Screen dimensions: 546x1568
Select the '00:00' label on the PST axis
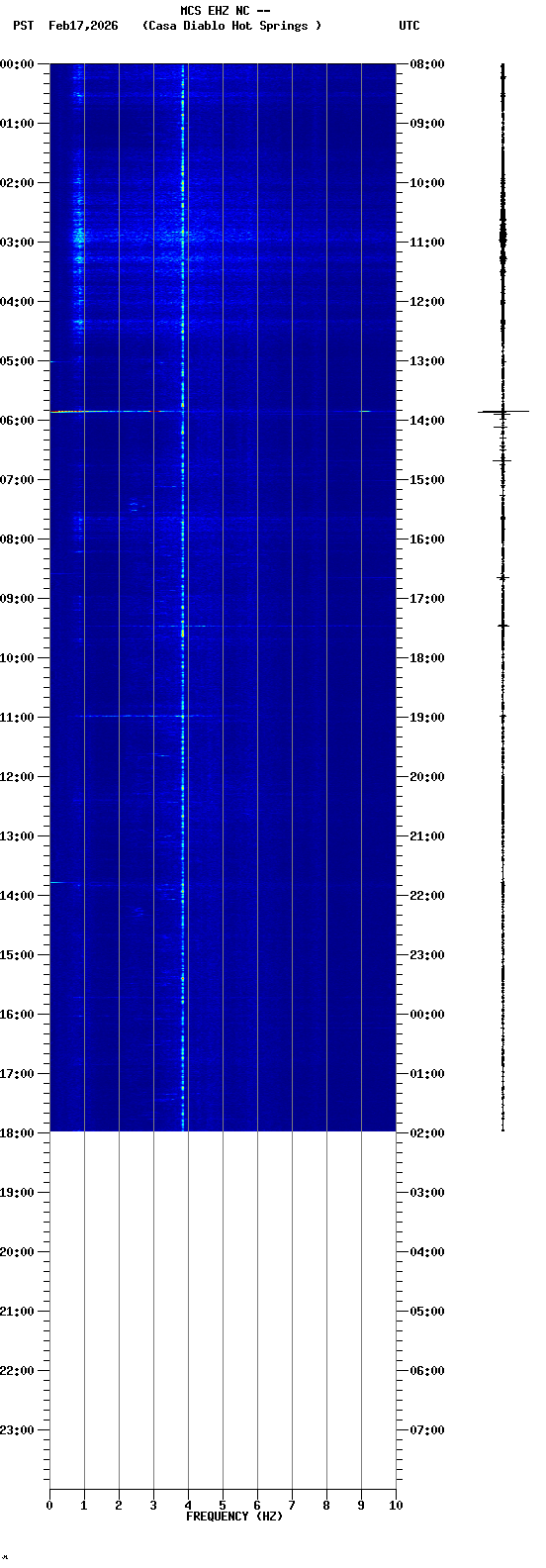(18, 63)
